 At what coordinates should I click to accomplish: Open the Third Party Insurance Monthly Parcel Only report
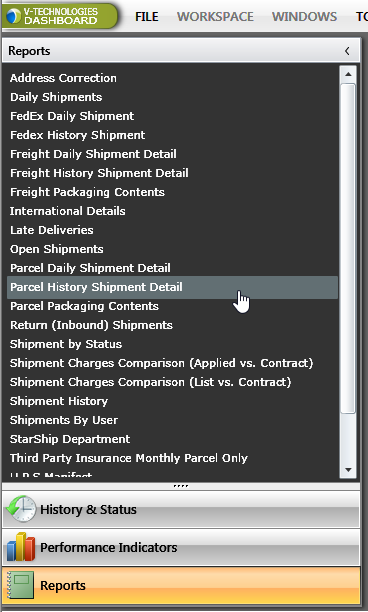[x=129, y=458]
